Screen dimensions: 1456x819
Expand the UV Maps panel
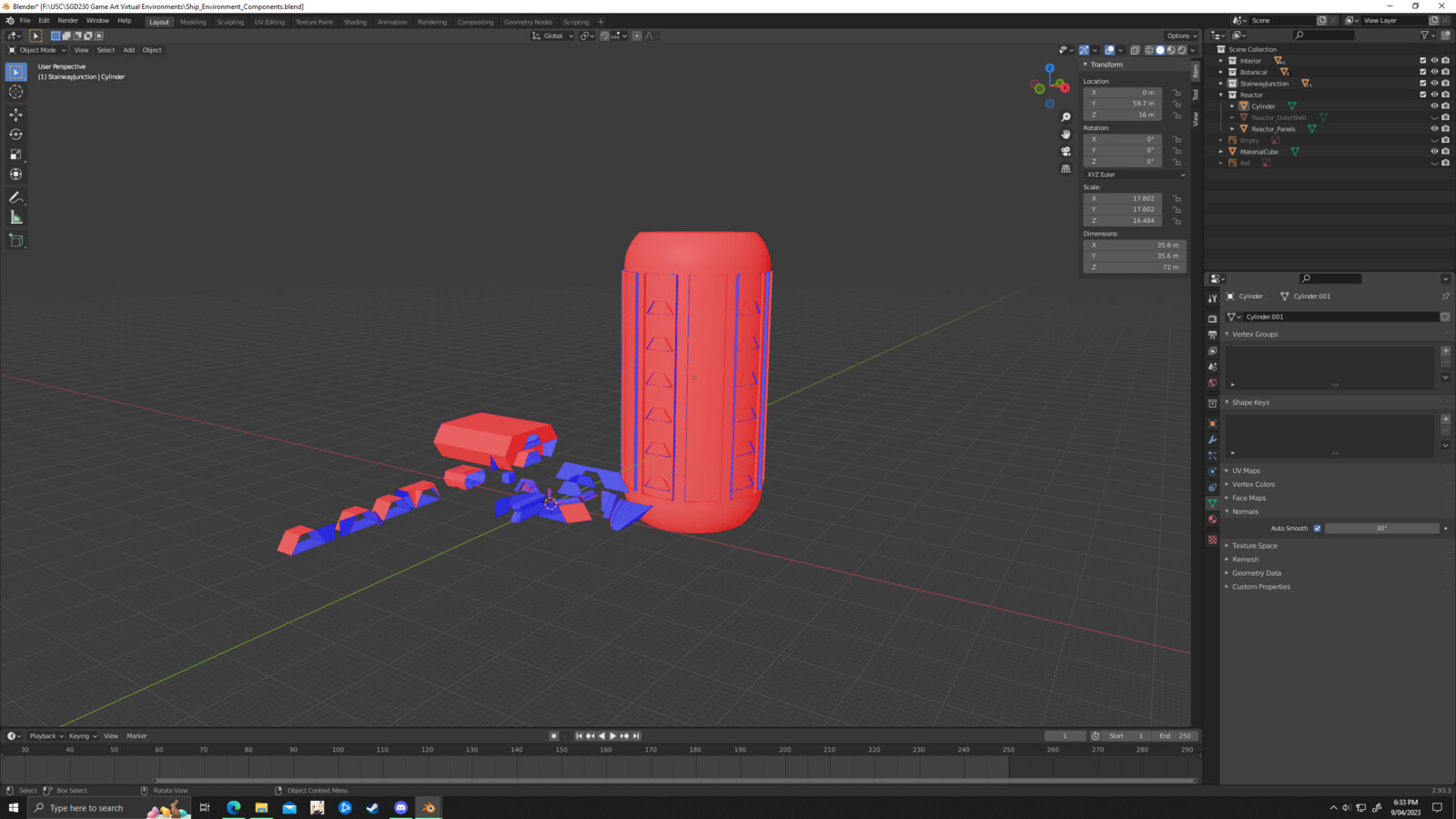(x=1246, y=471)
